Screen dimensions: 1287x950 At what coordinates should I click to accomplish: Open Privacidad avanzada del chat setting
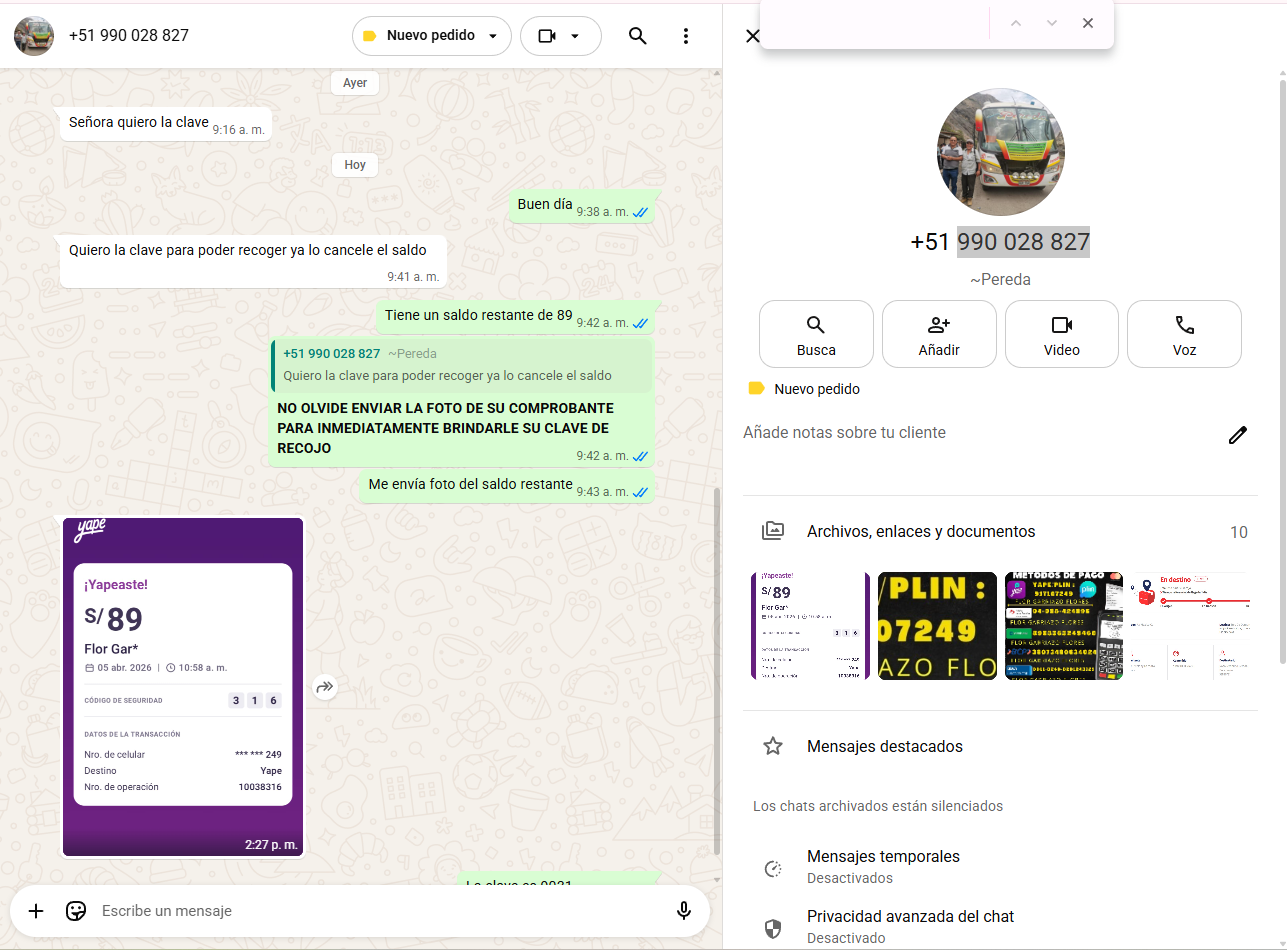tap(909, 925)
